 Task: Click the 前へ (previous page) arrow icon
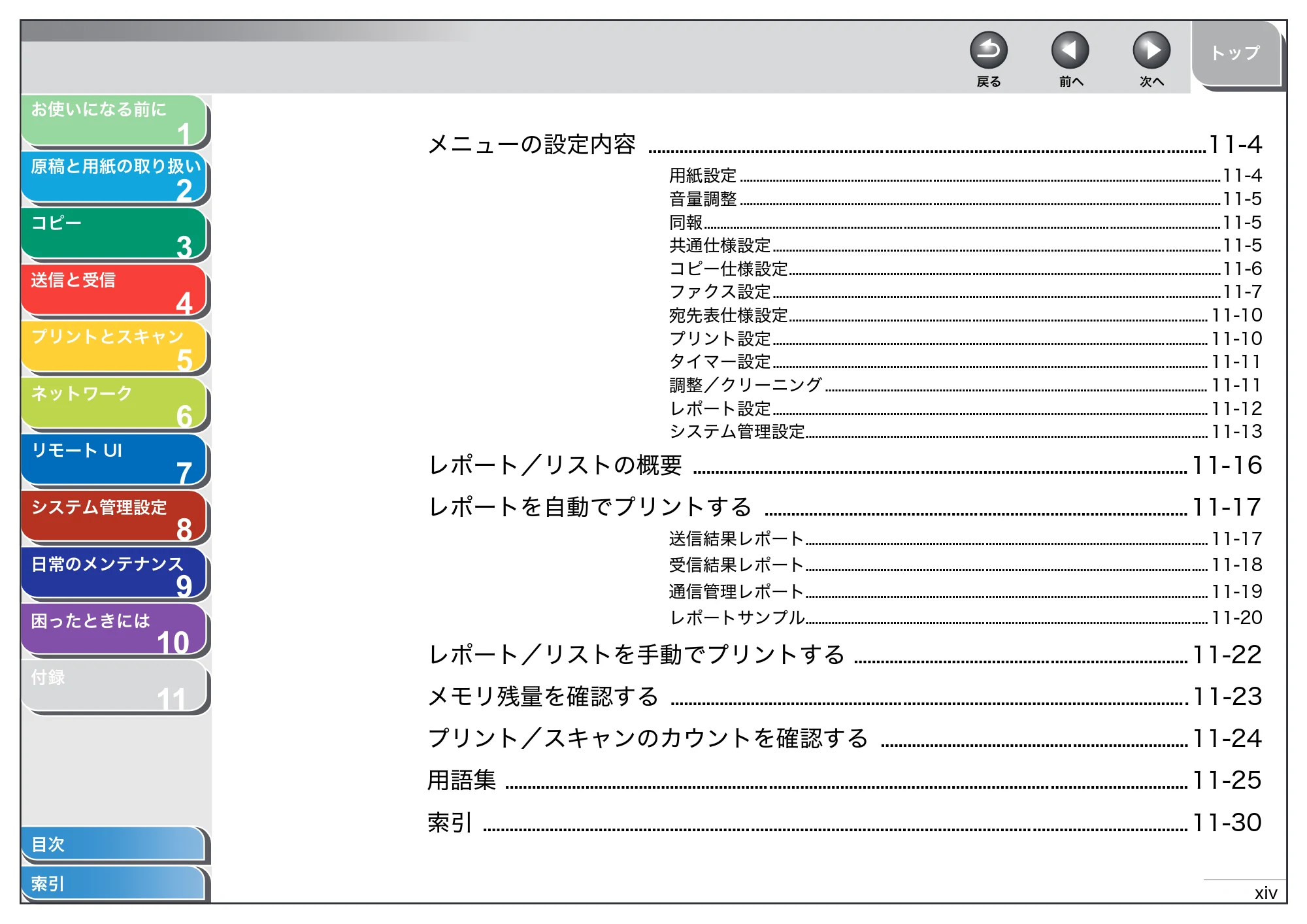coord(1070,50)
